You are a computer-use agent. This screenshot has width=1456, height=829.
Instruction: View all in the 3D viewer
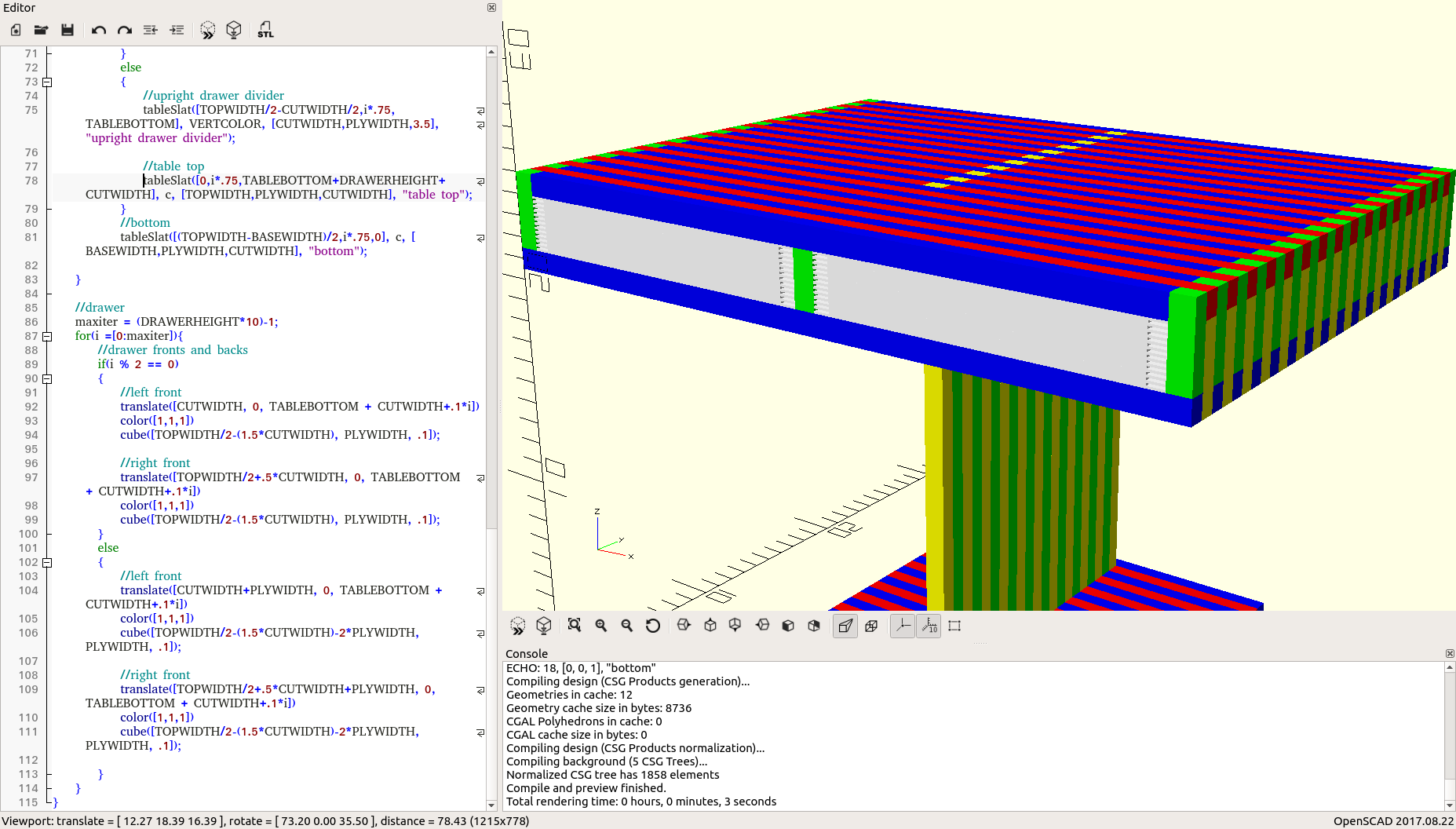(575, 626)
